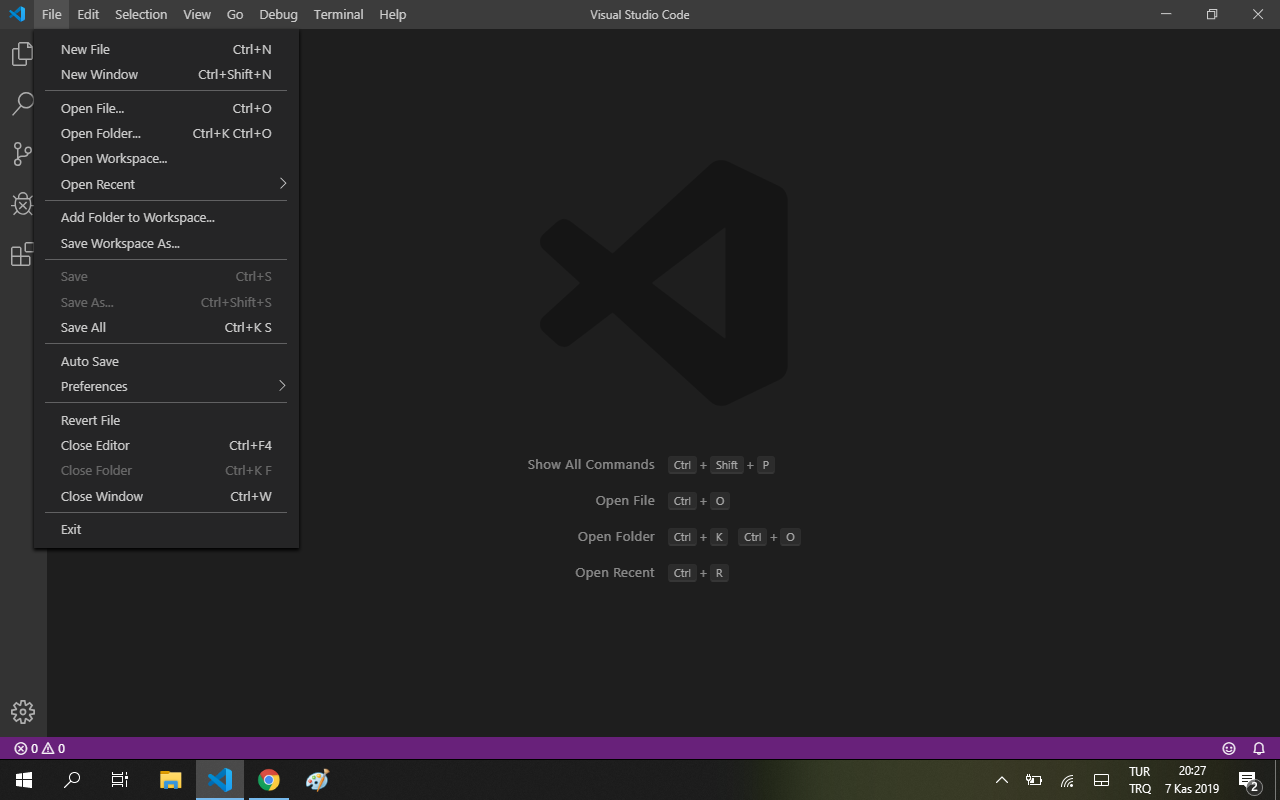Open the Extensions view
The image size is (1280, 800).
click(22, 255)
